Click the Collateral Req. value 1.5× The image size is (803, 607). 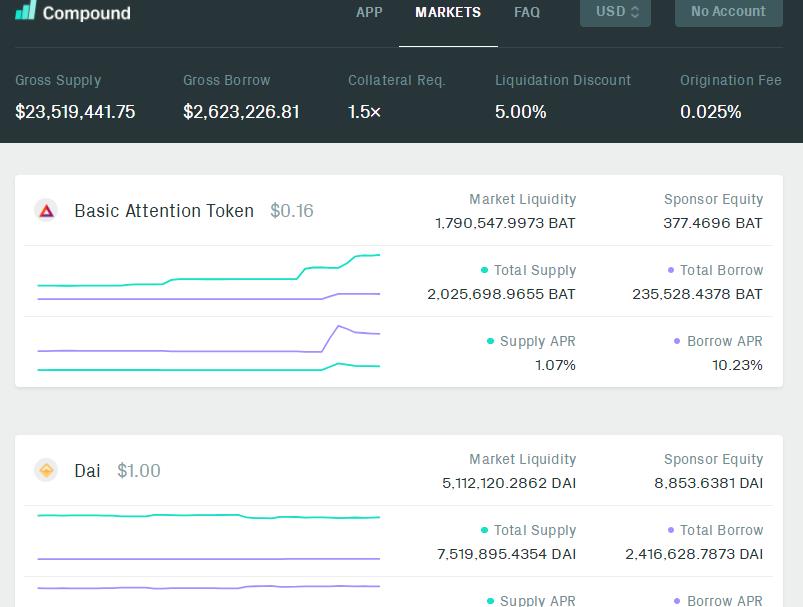pyautogui.click(x=365, y=112)
